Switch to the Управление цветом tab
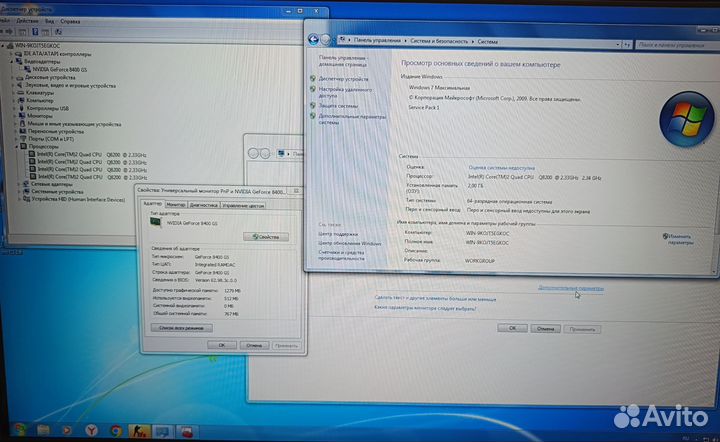This screenshot has height=442, width=720. [242, 204]
